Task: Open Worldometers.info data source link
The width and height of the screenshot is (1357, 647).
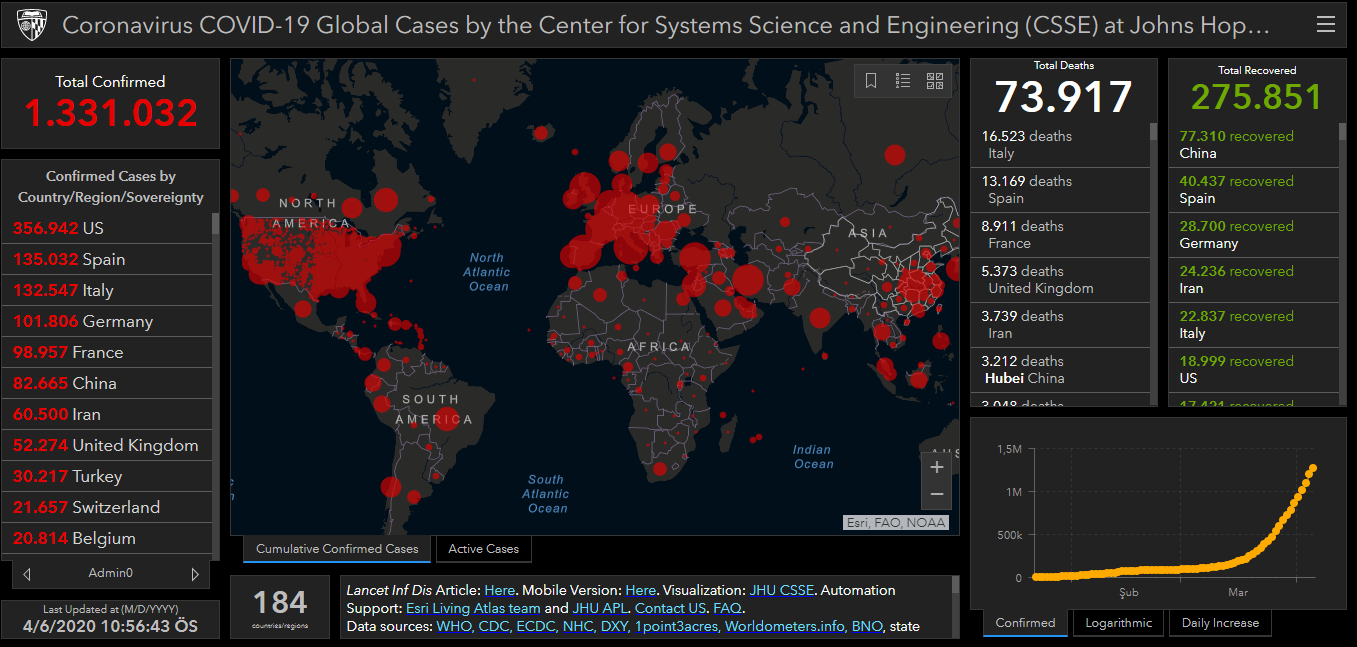Action: 784,627
